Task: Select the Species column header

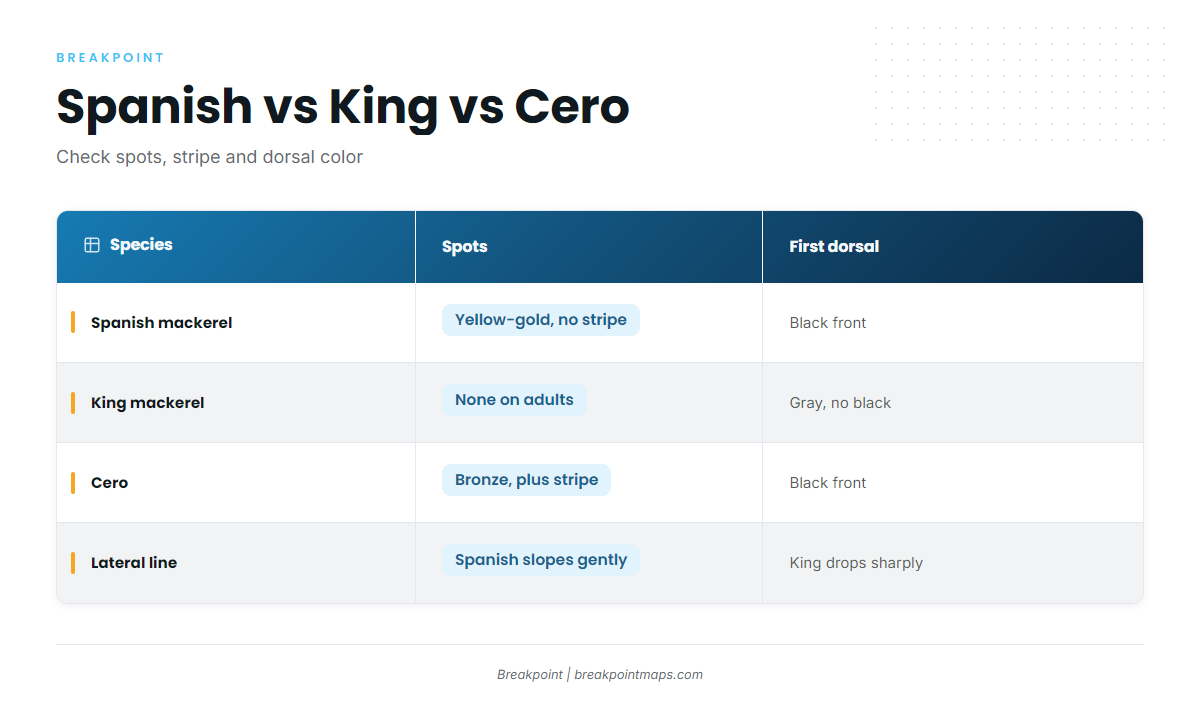Action: tap(236, 246)
